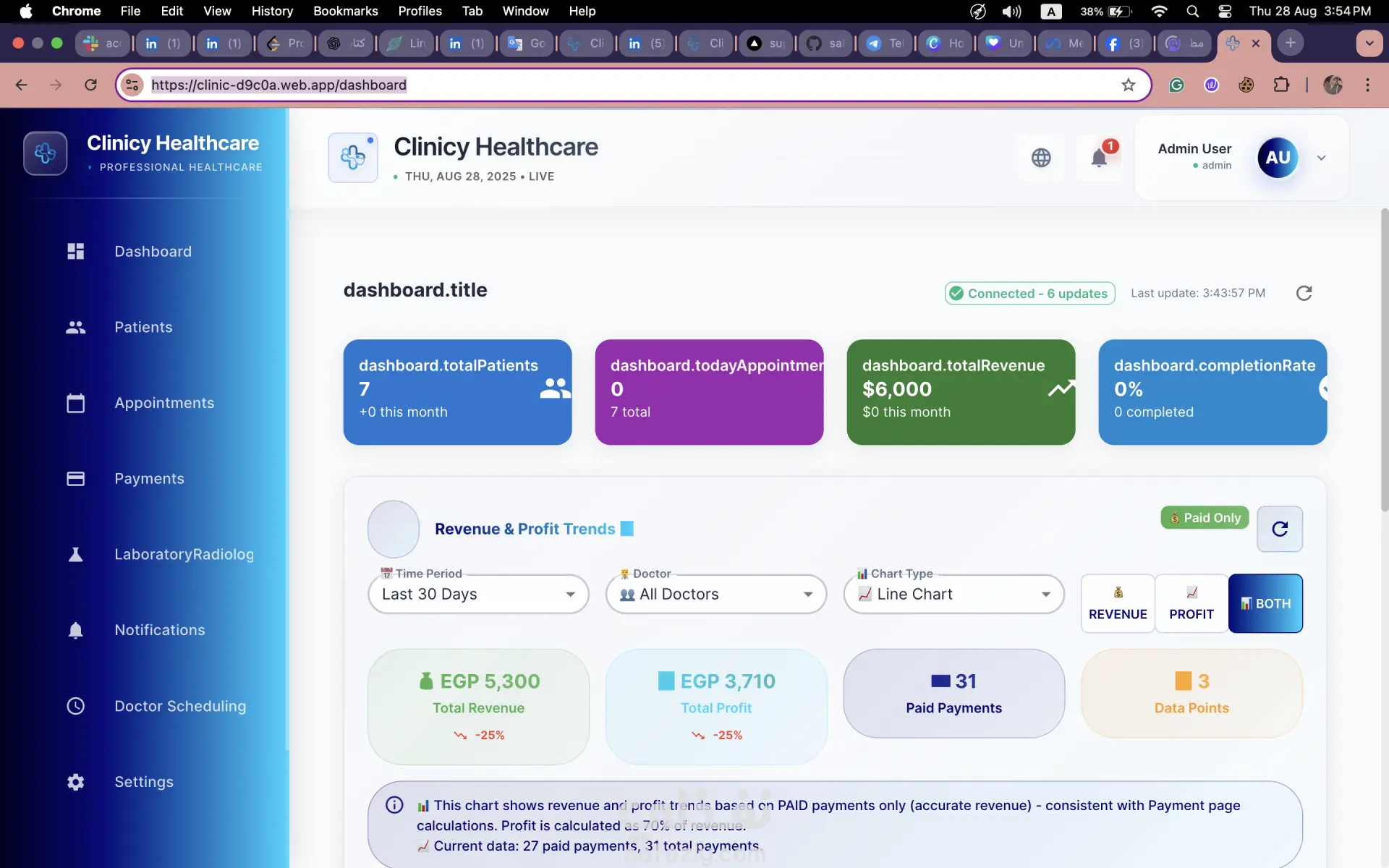Open the All Doctors dropdown
The width and height of the screenshot is (1389, 868).
[716, 594]
